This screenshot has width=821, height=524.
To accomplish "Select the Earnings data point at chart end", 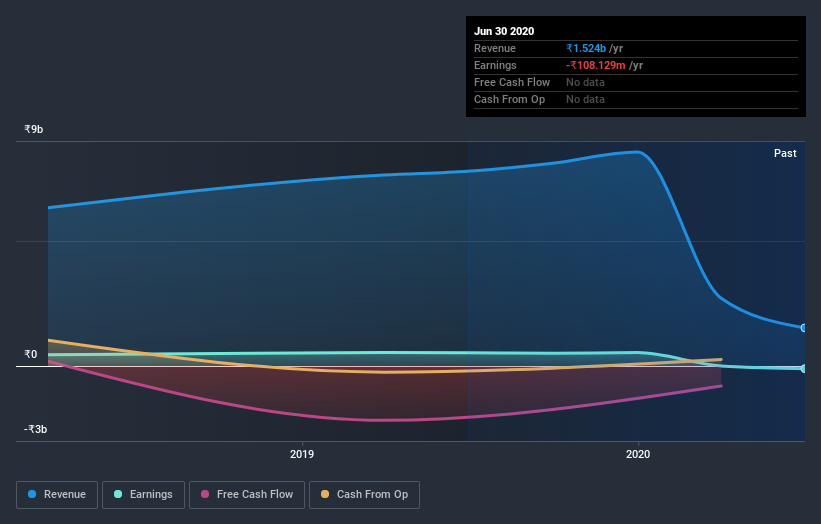I will 803,369.
